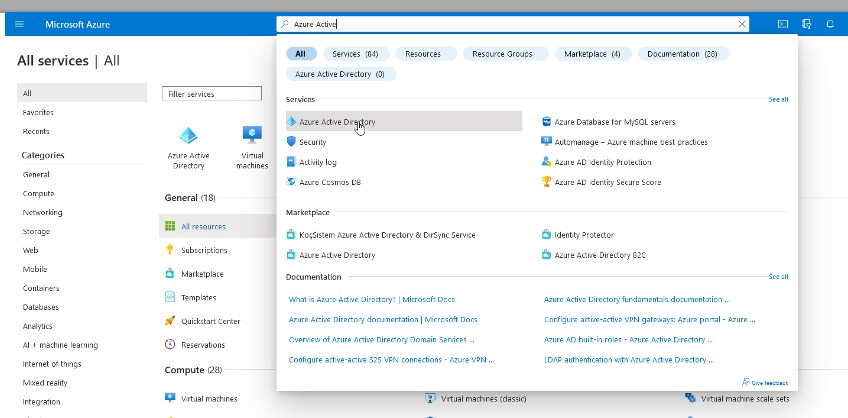Select AI + machine learning category
848x418 pixels.
60,345
